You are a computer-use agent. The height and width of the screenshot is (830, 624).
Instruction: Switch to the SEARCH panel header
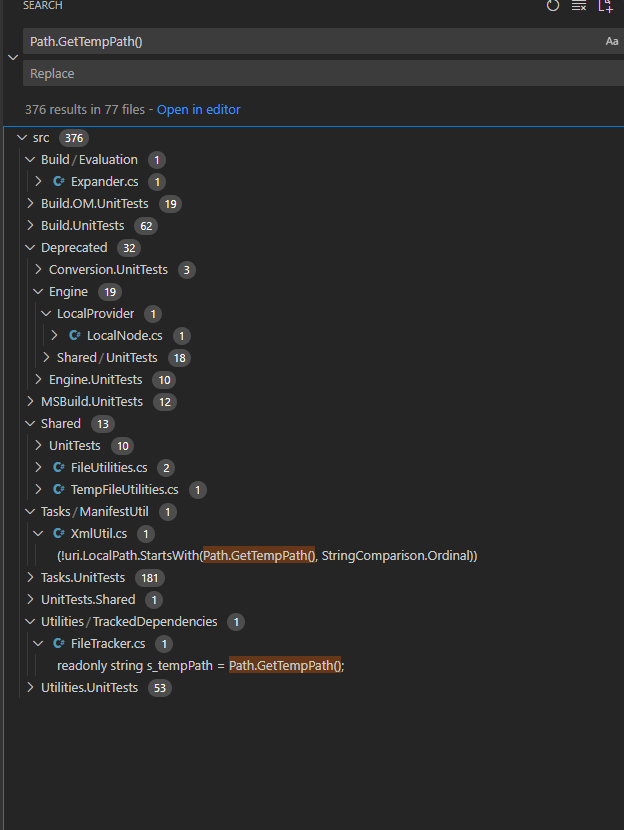[x=42, y=6]
